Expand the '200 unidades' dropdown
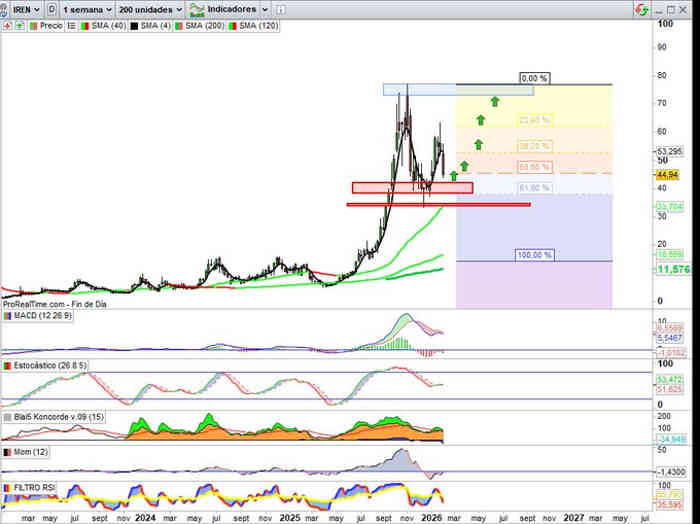The height and width of the screenshot is (524, 700). click(150, 8)
